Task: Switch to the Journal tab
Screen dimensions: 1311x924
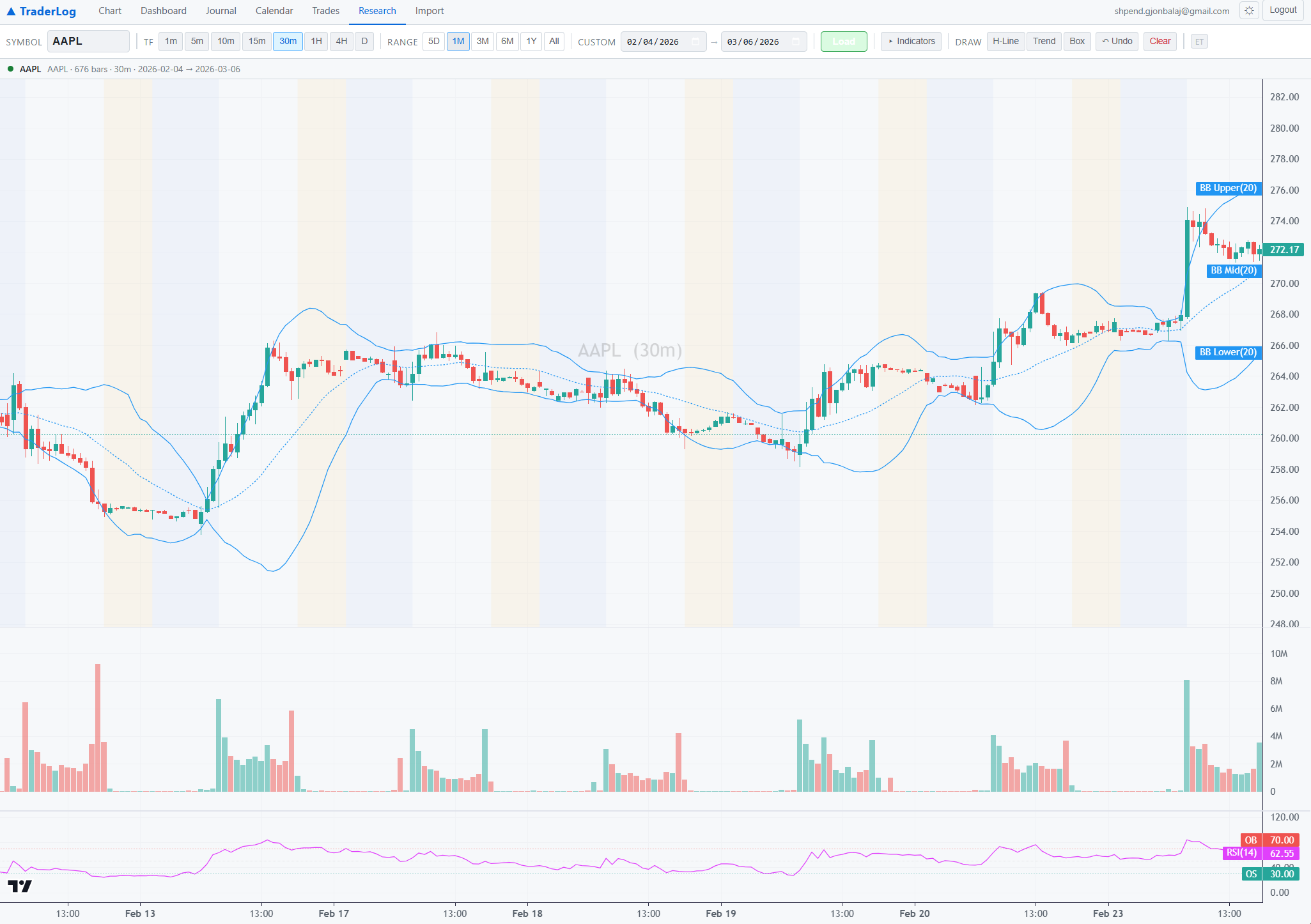Action: (221, 10)
